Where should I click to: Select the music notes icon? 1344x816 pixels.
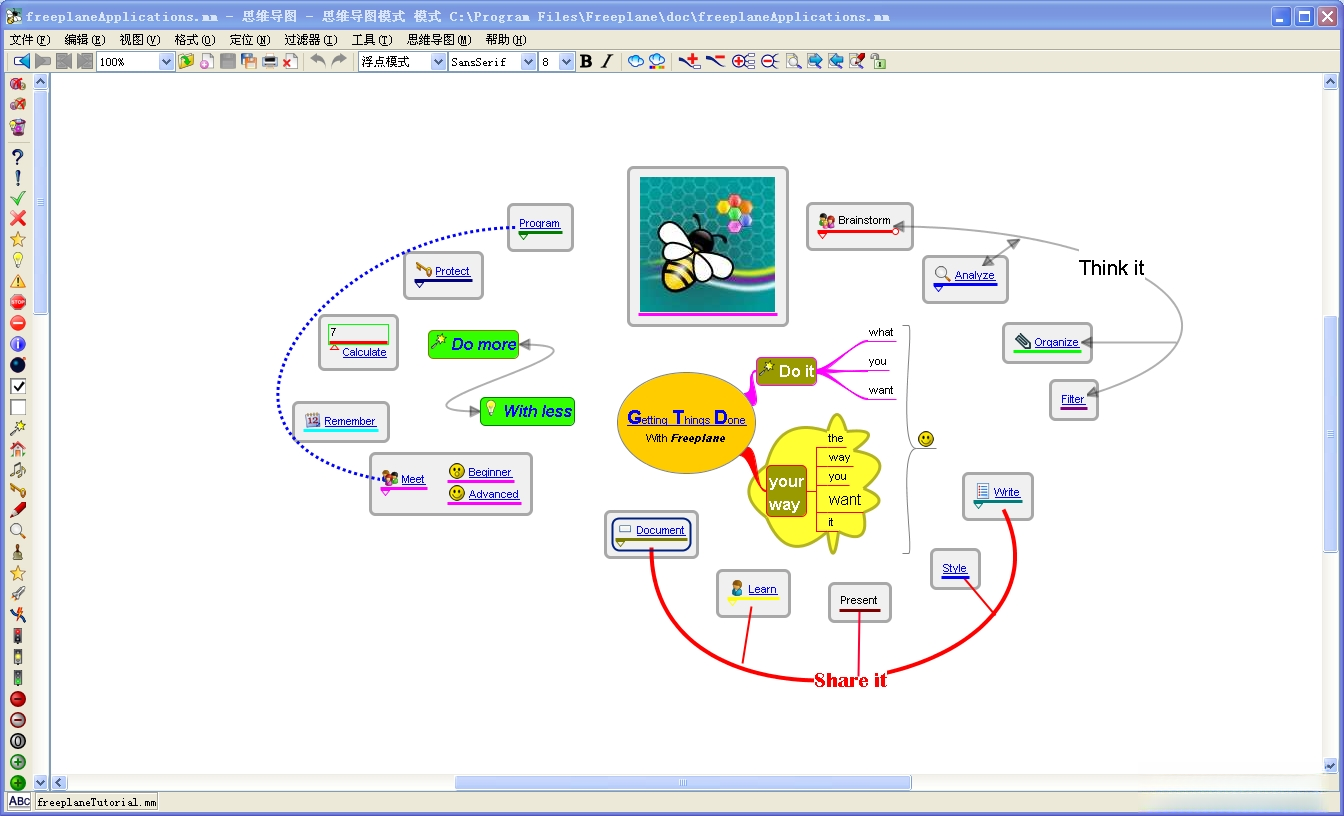pyautogui.click(x=17, y=469)
